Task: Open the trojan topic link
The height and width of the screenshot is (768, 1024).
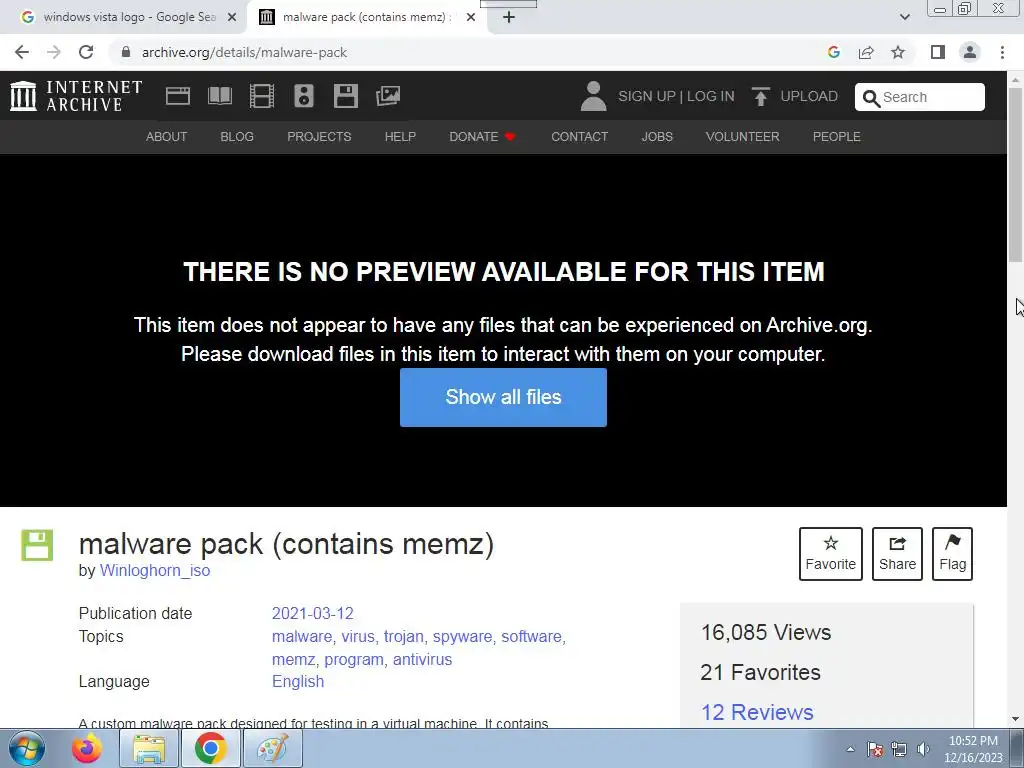Action: 404,636
